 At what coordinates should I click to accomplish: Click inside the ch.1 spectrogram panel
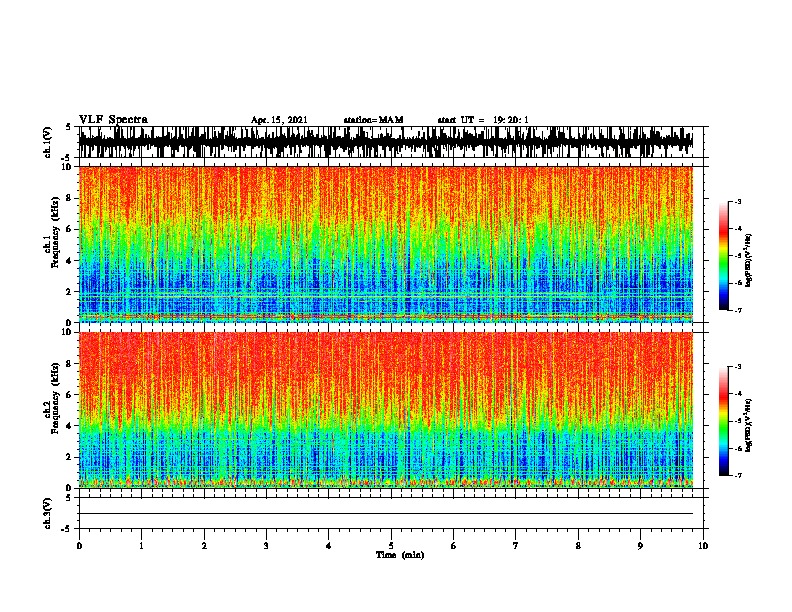coord(385,244)
